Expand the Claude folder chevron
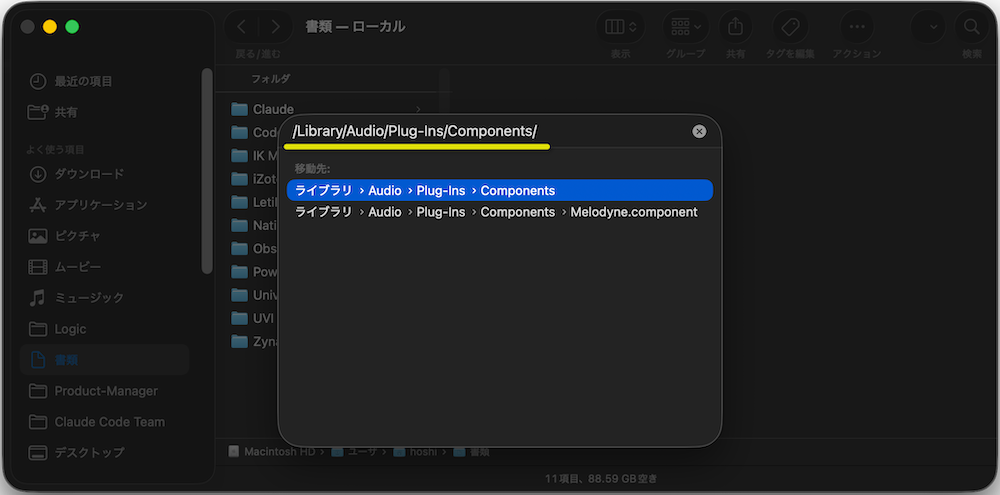This screenshot has height=495, width=1000. [x=418, y=109]
